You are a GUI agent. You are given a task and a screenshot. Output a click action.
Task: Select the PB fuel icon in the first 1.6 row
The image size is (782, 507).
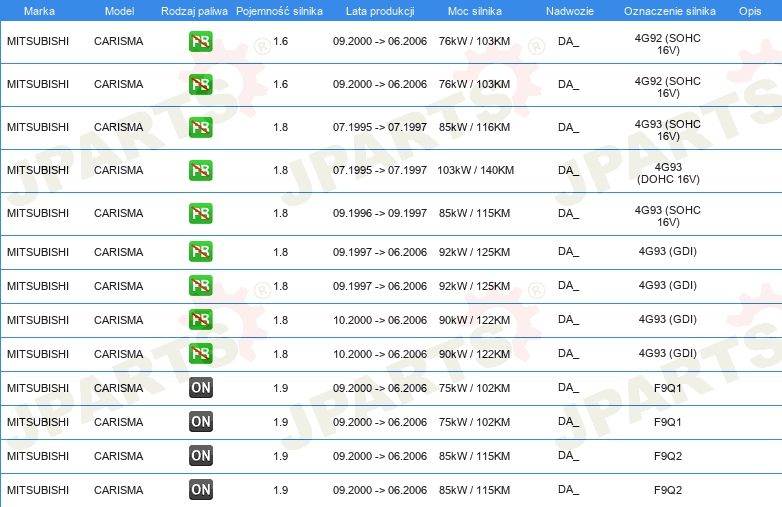click(x=201, y=41)
